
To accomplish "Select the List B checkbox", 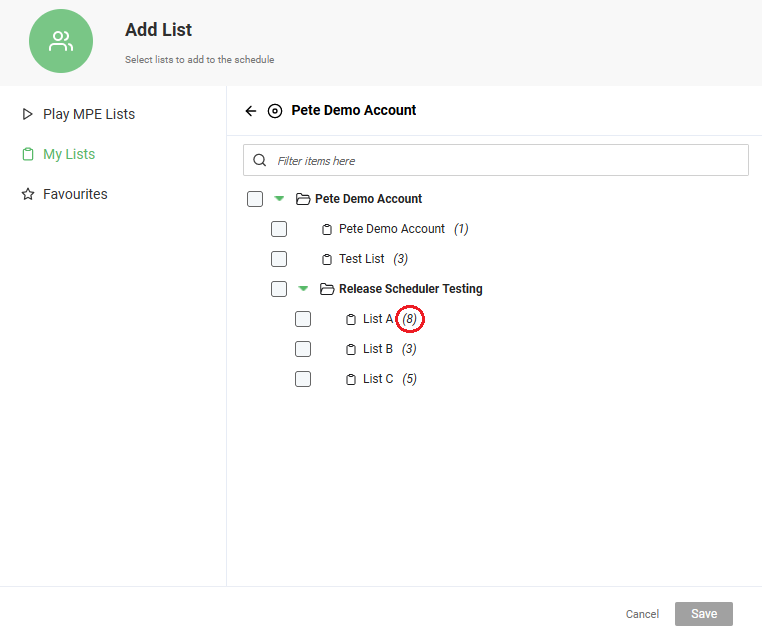I will coord(303,349).
